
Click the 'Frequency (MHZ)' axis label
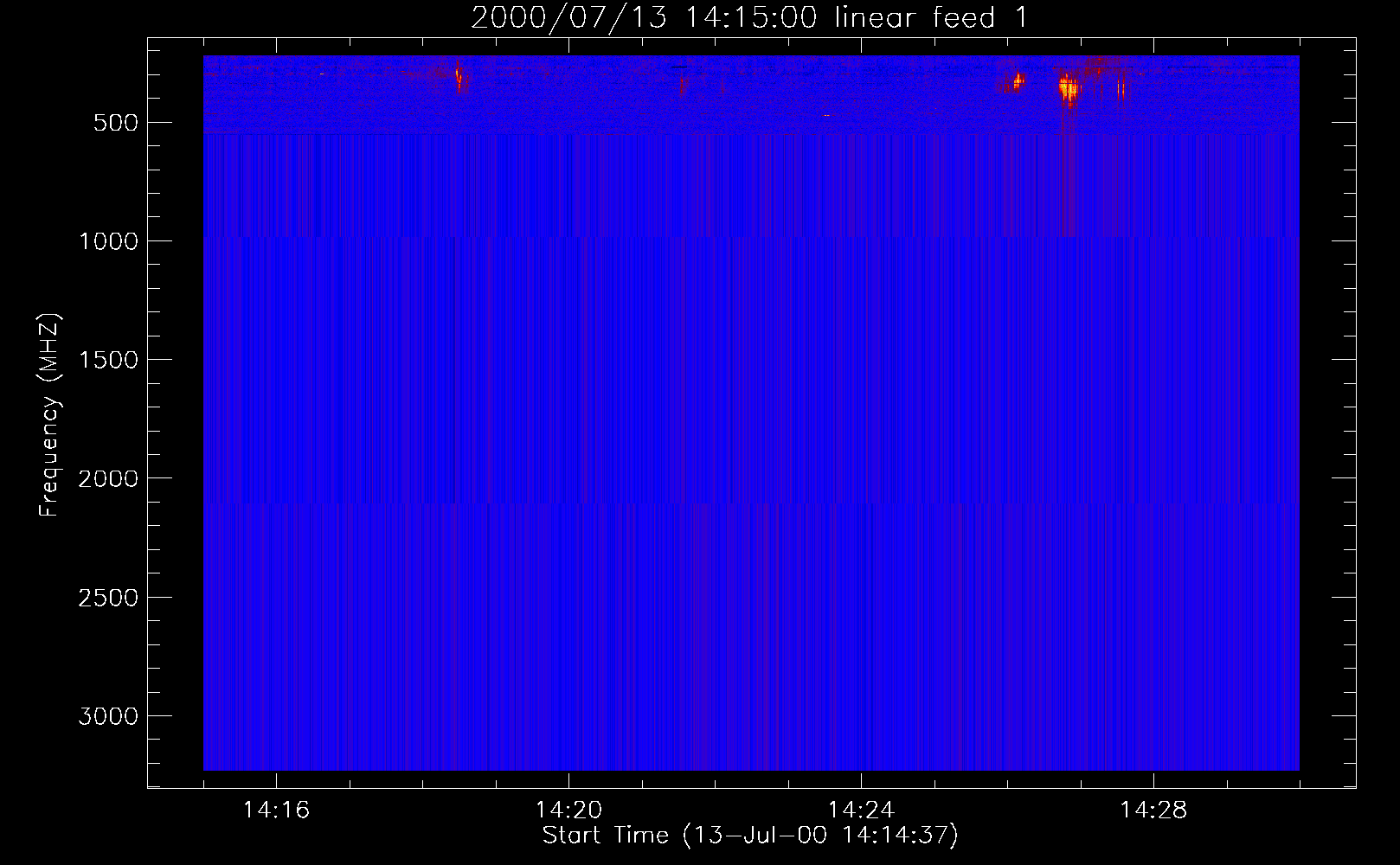50,415
